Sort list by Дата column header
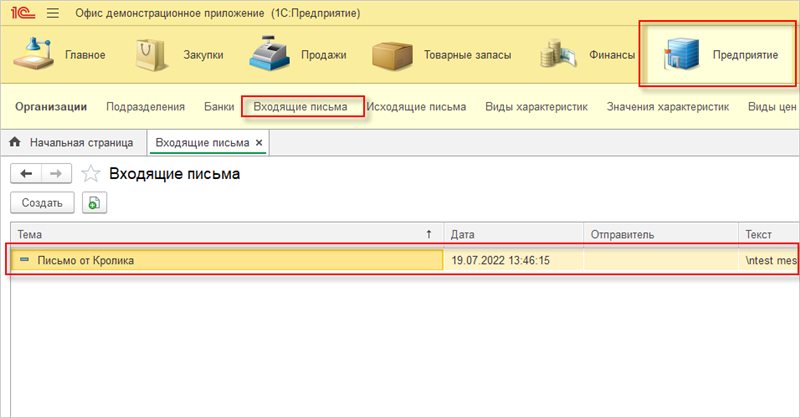800x418 pixels. click(512, 234)
